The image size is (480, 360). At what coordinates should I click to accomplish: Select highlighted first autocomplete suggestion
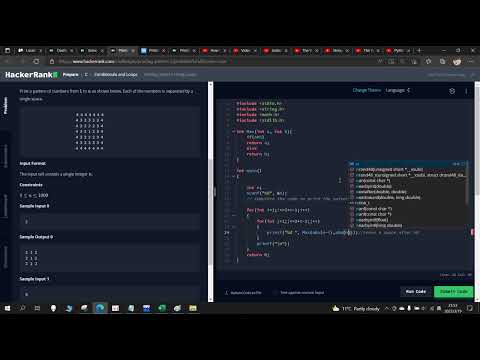407,164
